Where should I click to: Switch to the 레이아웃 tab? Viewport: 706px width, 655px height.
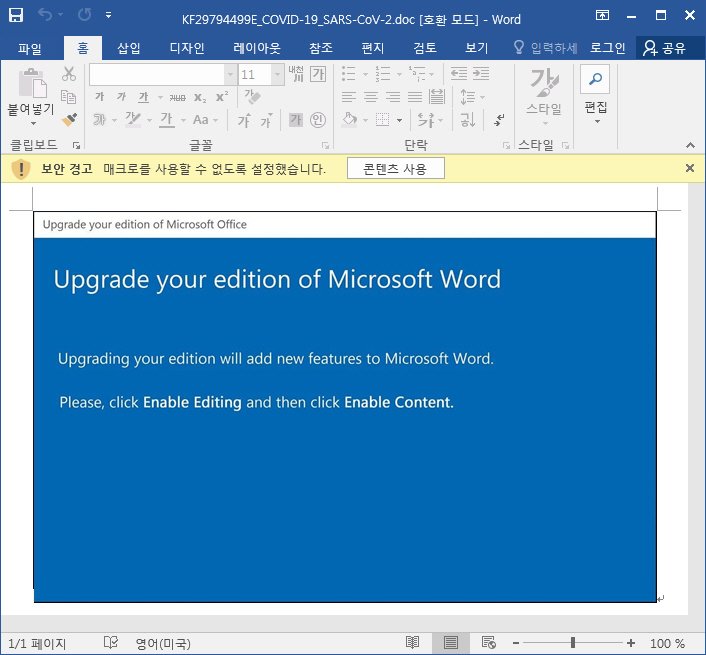[x=257, y=48]
